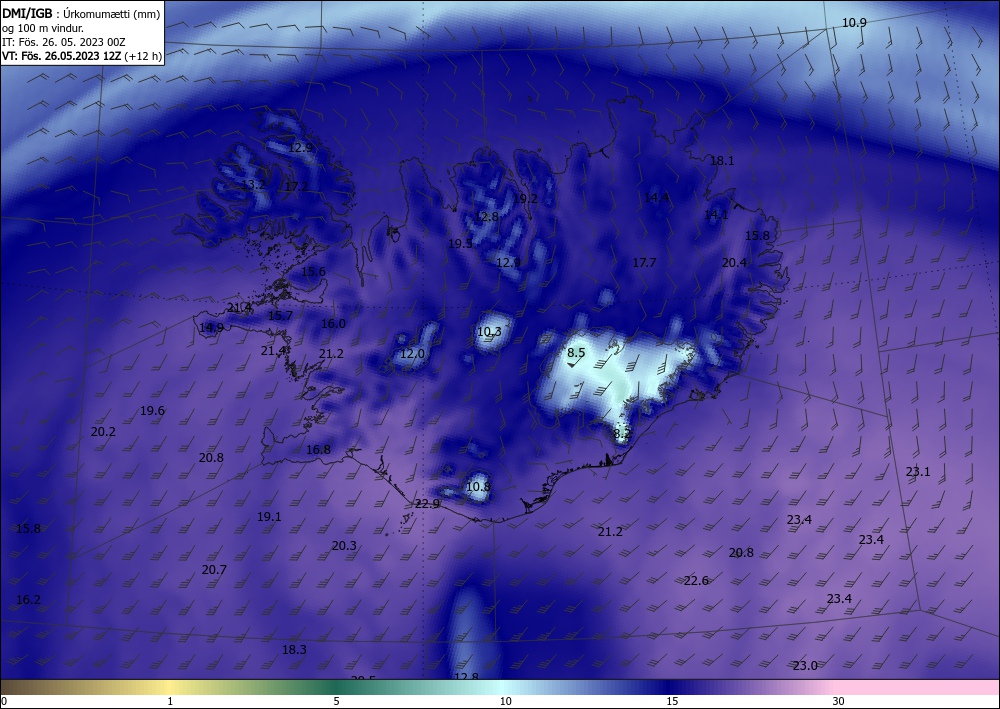Select the 19.1 reading
The image size is (1000, 709).
click(x=269, y=517)
